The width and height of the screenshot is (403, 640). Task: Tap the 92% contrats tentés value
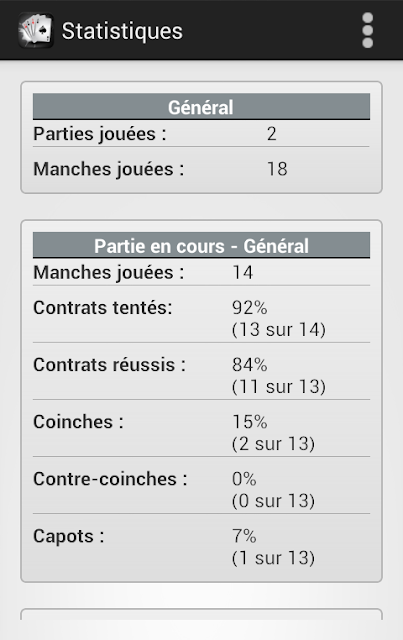point(249,308)
